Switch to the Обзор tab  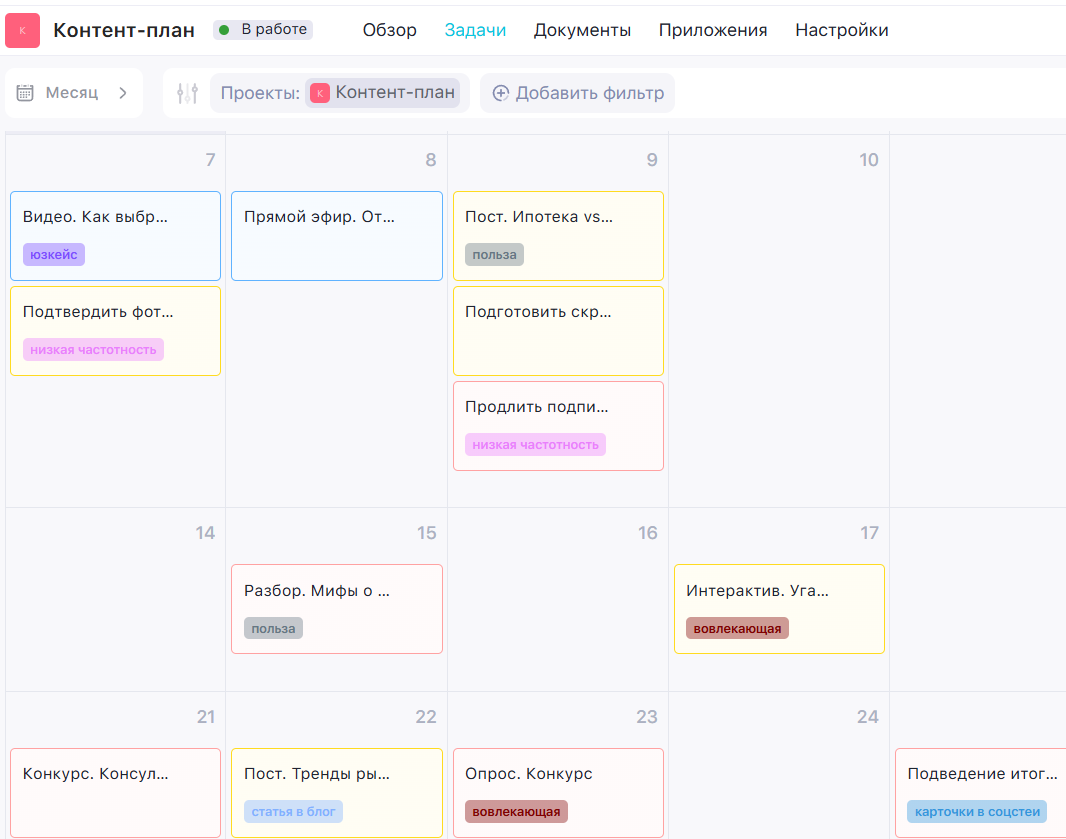pos(390,31)
